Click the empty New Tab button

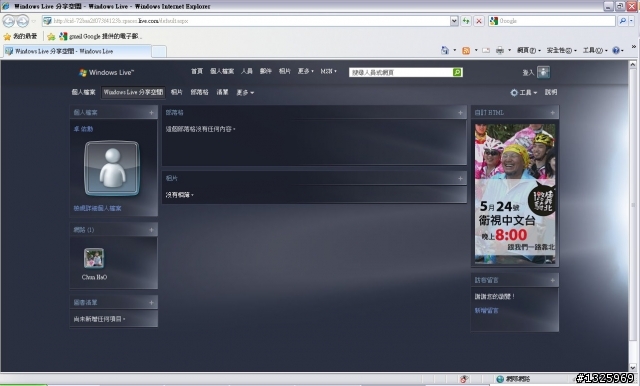tap(159, 52)
